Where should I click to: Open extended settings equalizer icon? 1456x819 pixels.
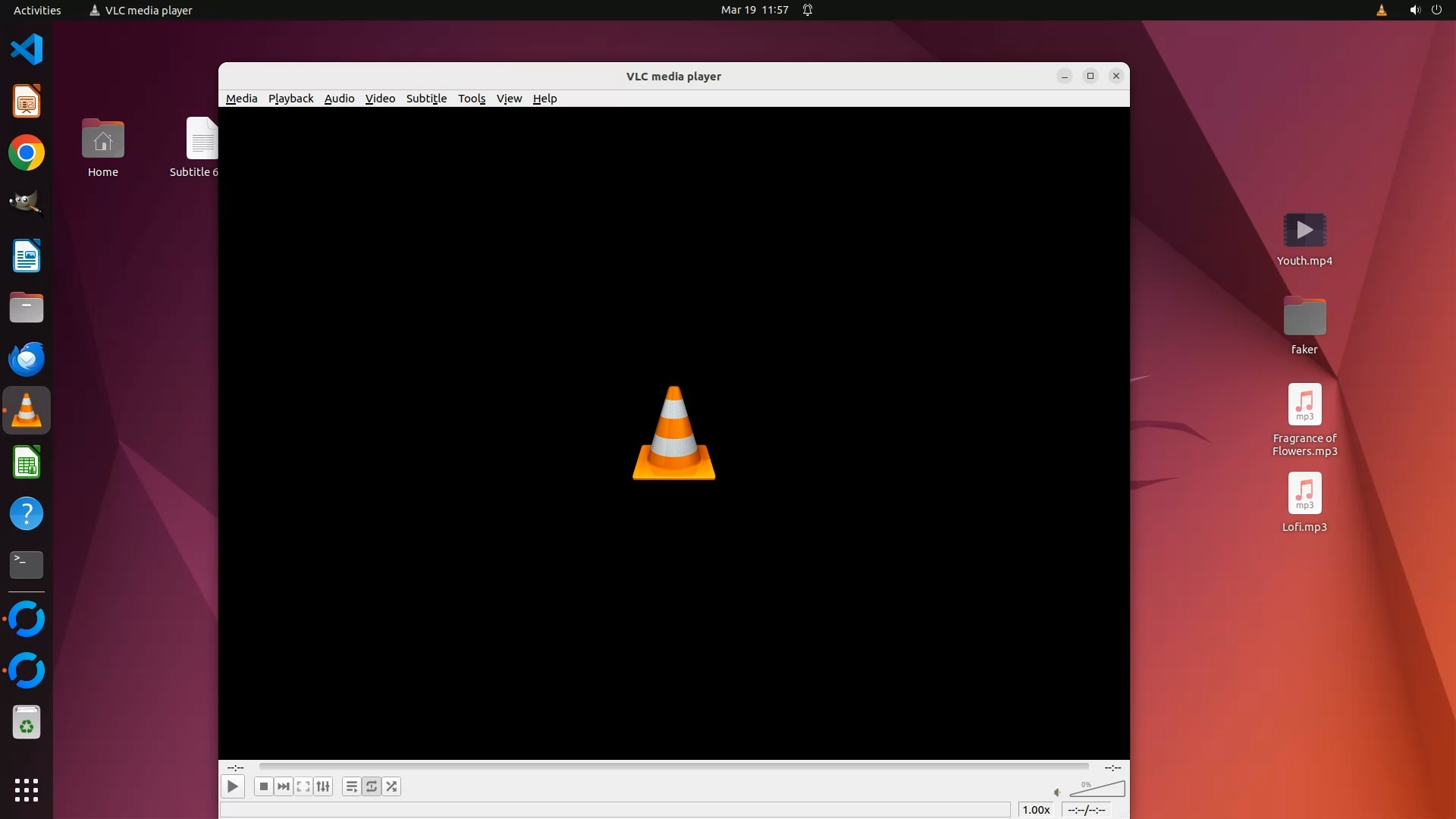point(323,786)
